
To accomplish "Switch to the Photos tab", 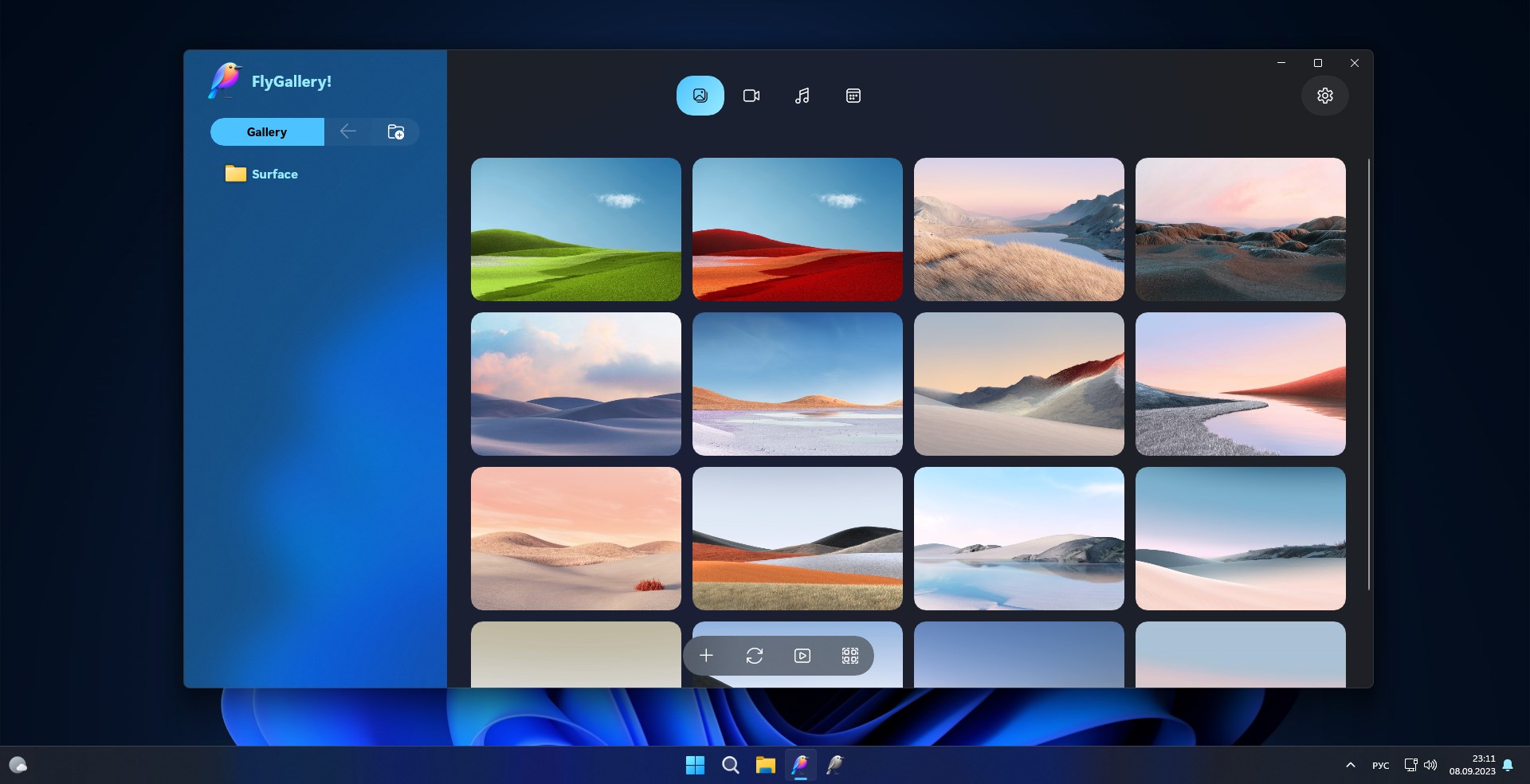I will (700, 96).
